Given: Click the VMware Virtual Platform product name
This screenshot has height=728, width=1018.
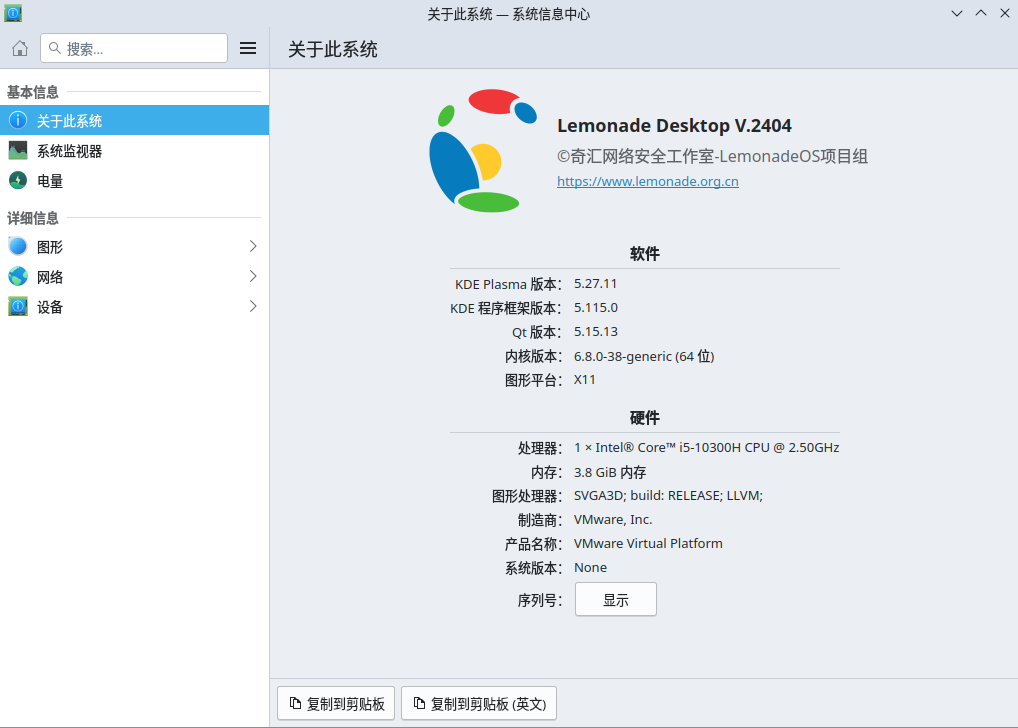Looking at the screenshot, I should 648,544.
